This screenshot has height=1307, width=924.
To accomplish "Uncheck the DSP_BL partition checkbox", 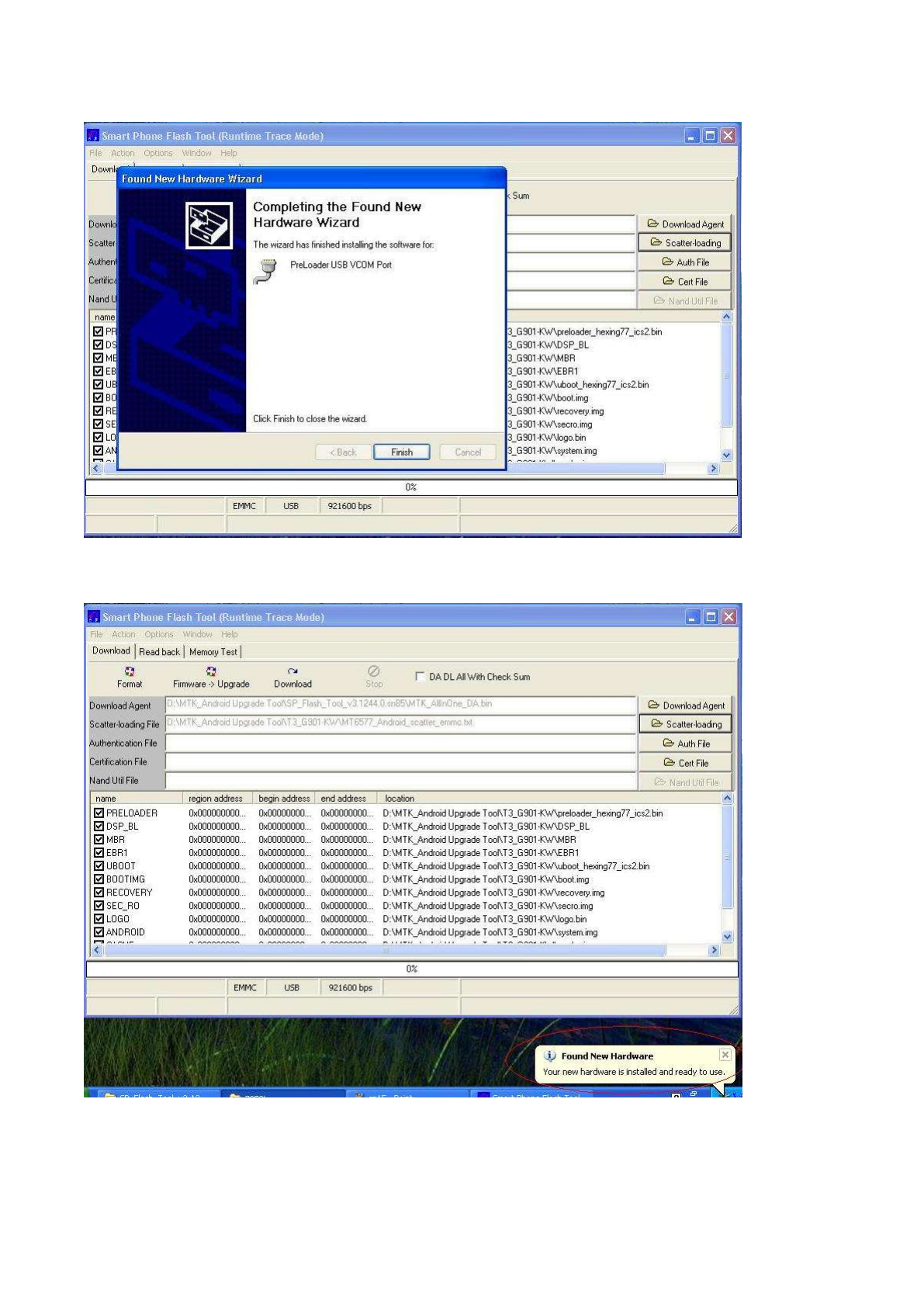I will tap(99, 826).
